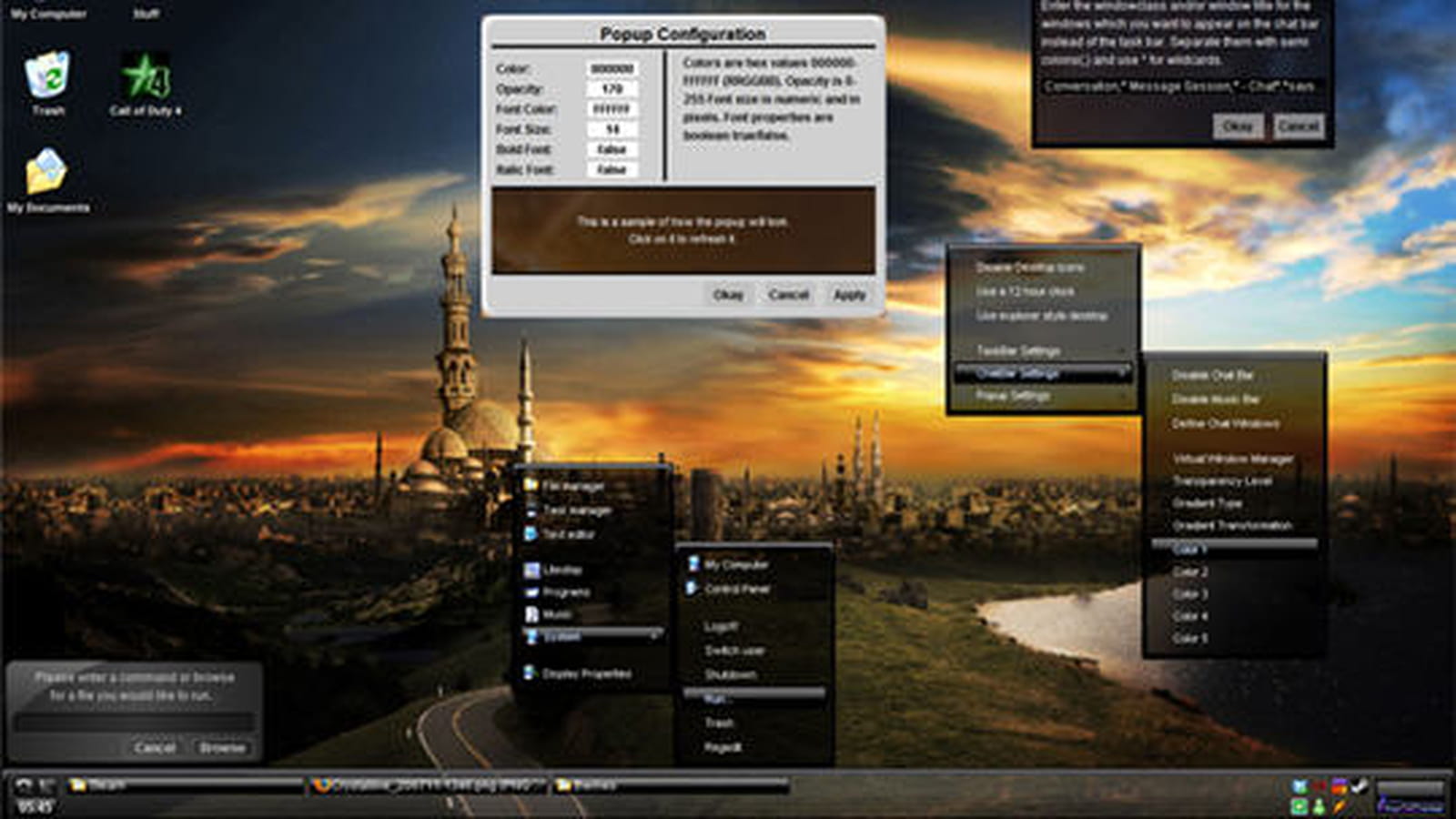Click the Music icon in menu

(531, 614)
